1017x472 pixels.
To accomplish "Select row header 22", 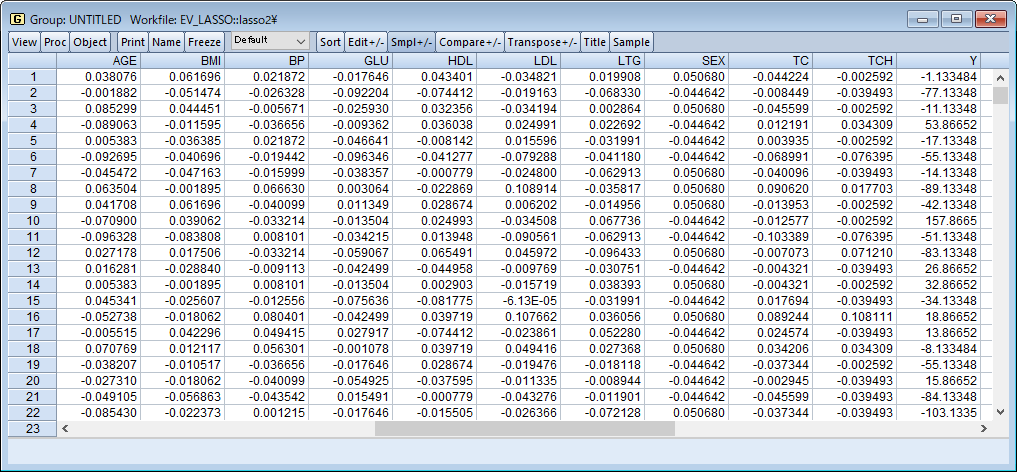I will point(33,412).
